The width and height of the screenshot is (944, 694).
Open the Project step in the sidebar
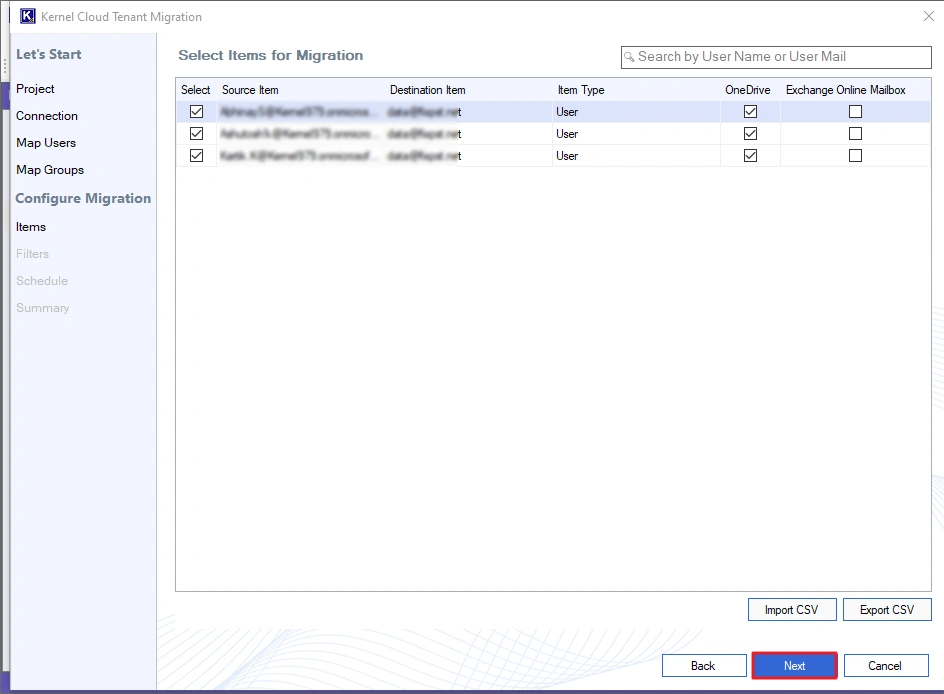[33, 89]
